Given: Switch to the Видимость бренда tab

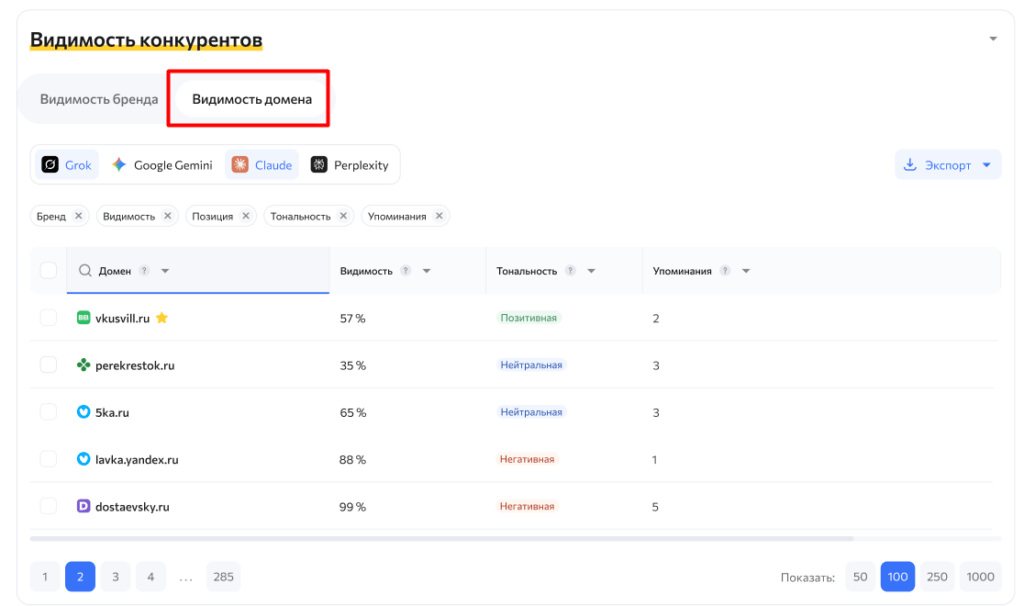Looking at the screenshot, I should point(99,99).
